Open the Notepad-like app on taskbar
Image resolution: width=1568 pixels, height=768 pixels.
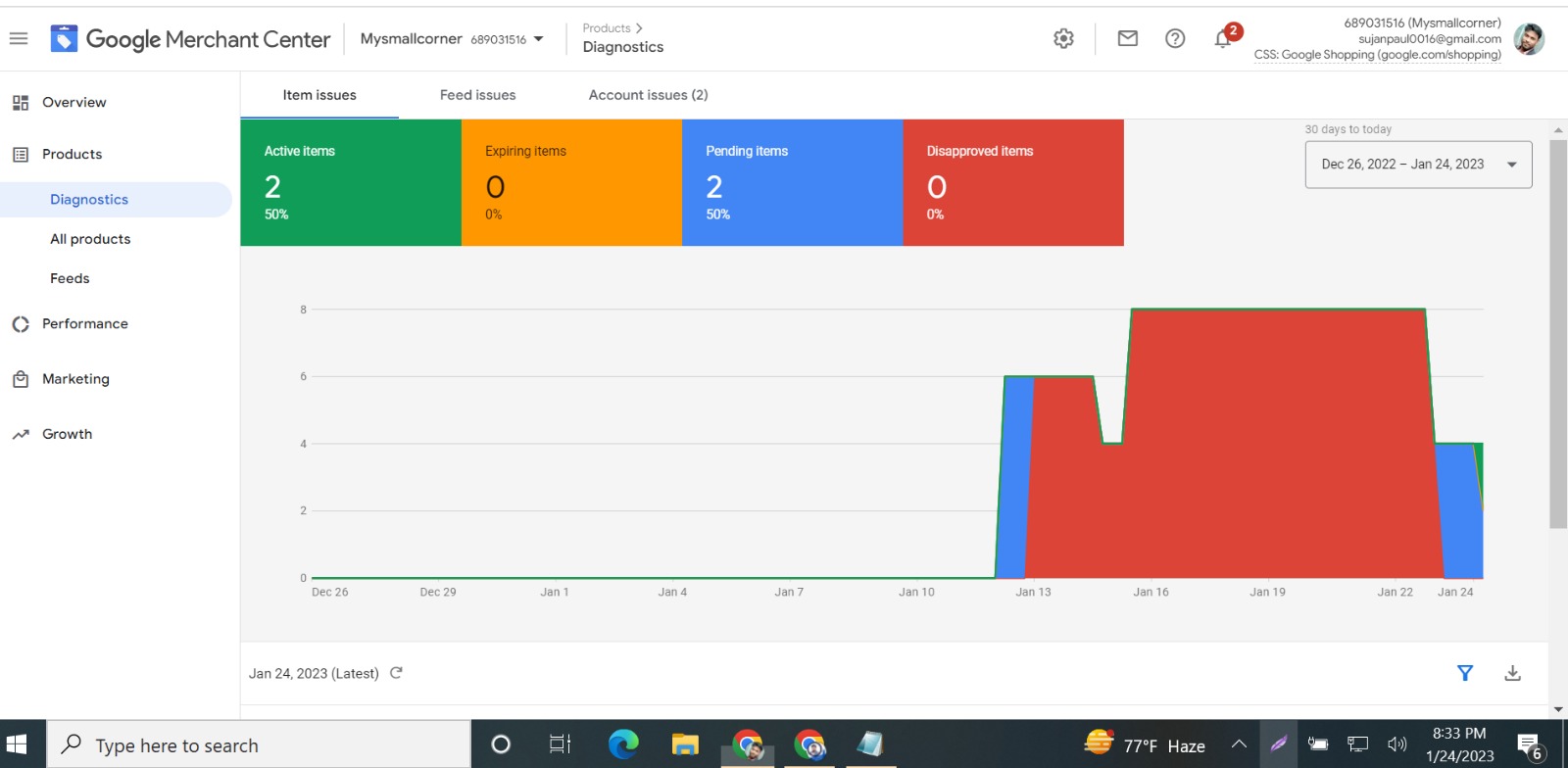870,744
